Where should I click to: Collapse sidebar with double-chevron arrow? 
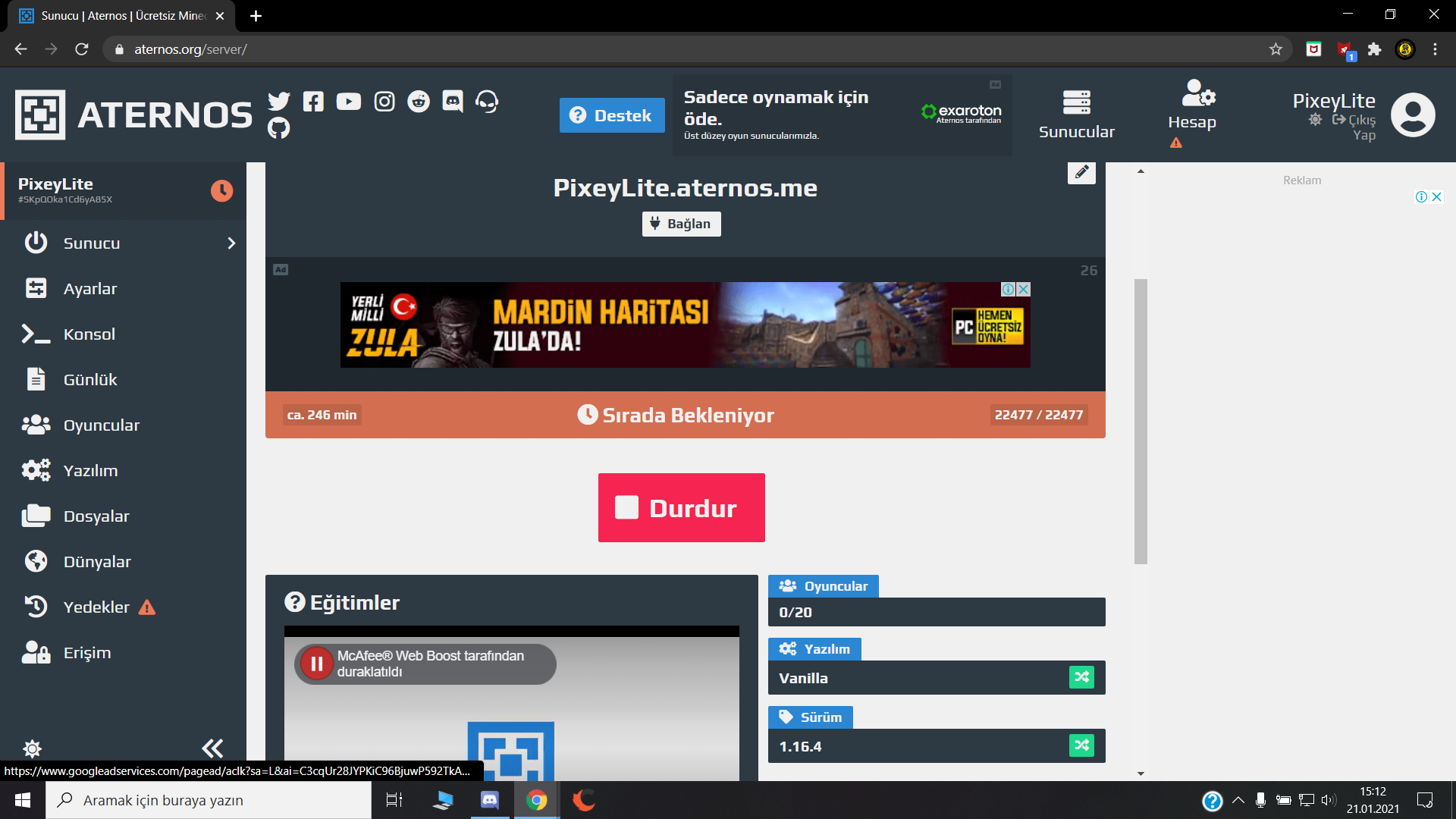click(x=212, y=748)
